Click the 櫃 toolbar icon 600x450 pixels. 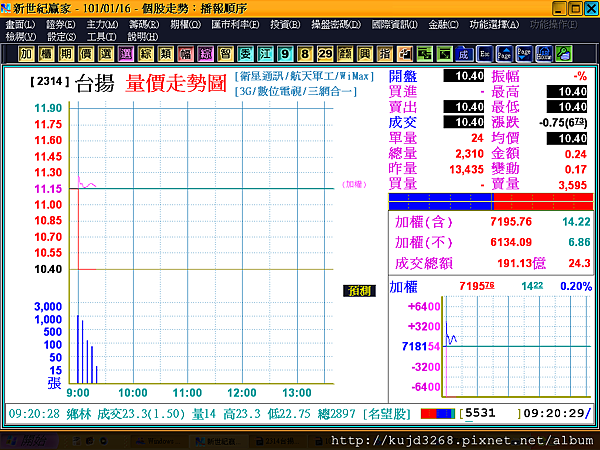click(46, 54)
